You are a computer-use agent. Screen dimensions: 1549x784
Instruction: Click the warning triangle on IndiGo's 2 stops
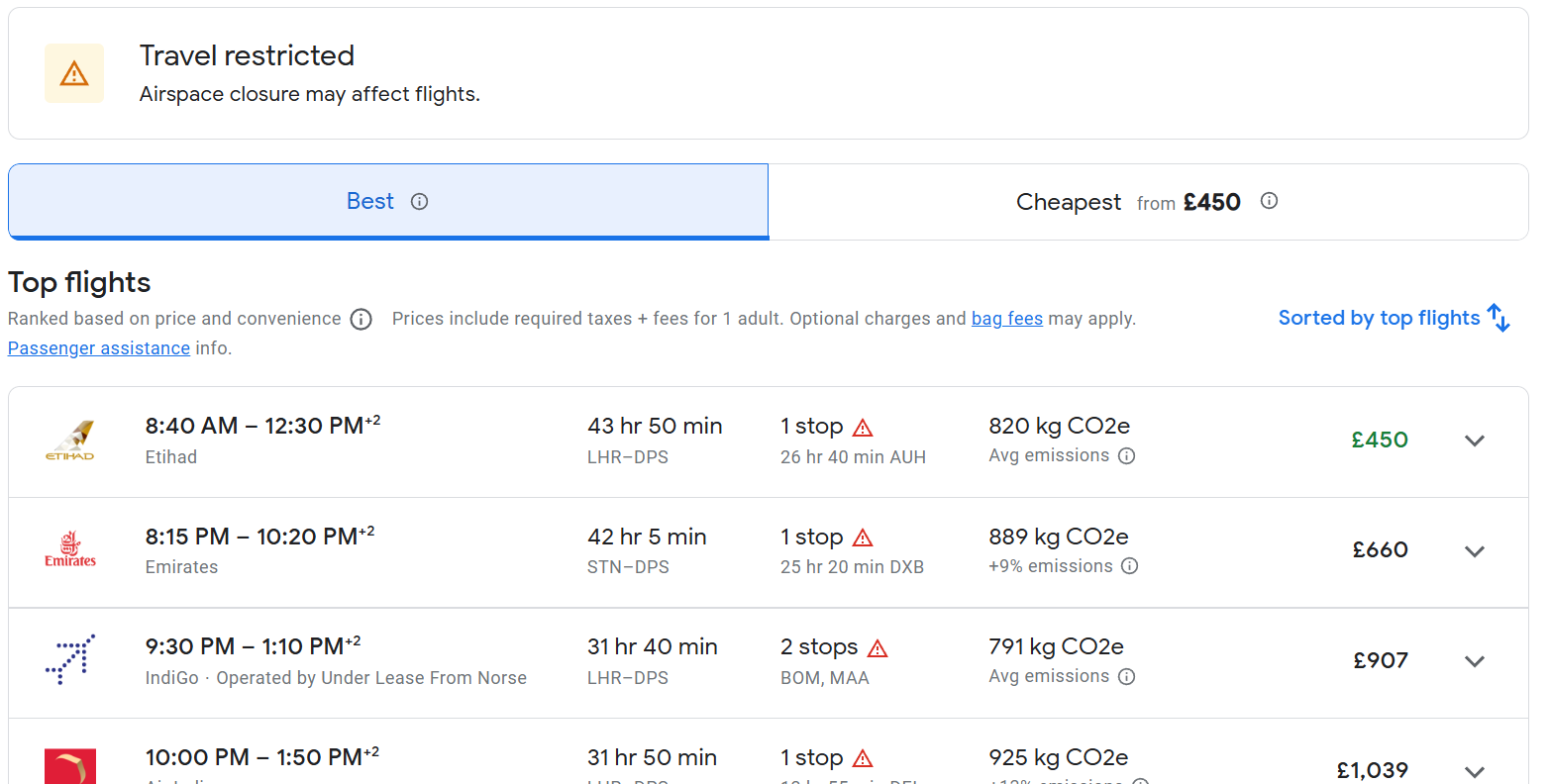point(878,648)
